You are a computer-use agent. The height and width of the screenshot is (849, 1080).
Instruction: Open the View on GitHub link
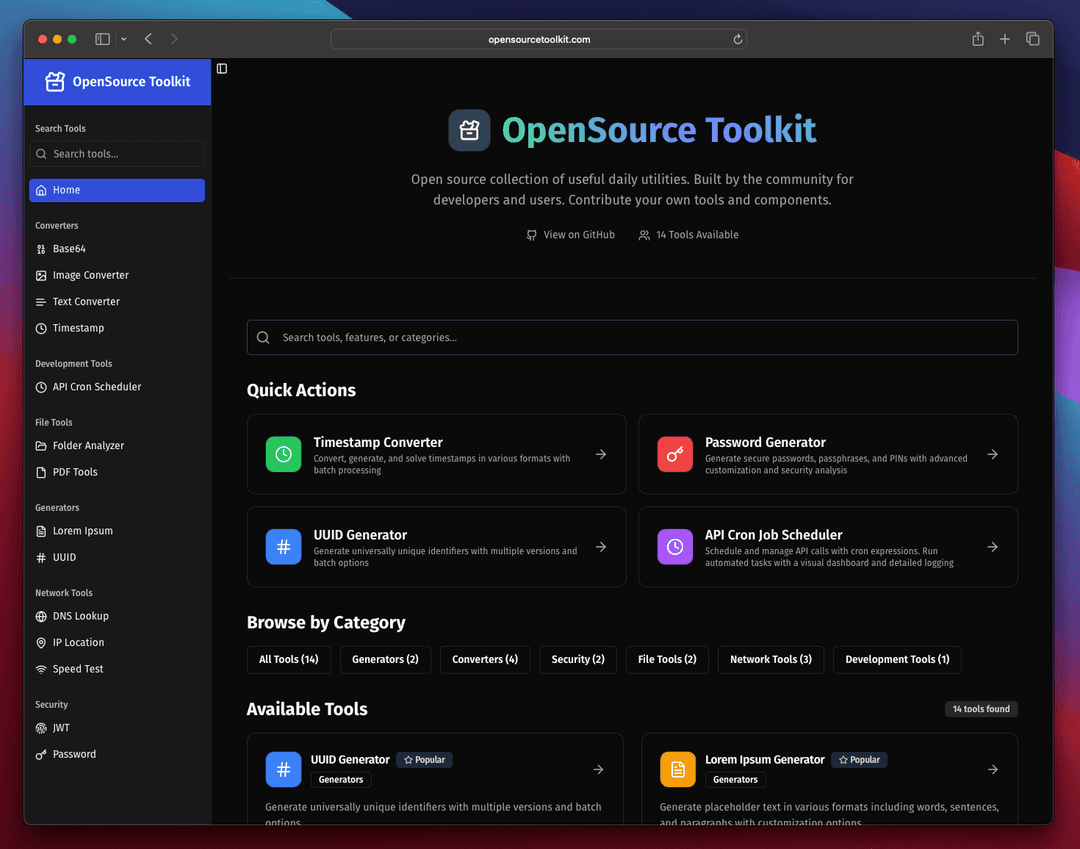tap(571, 235)
